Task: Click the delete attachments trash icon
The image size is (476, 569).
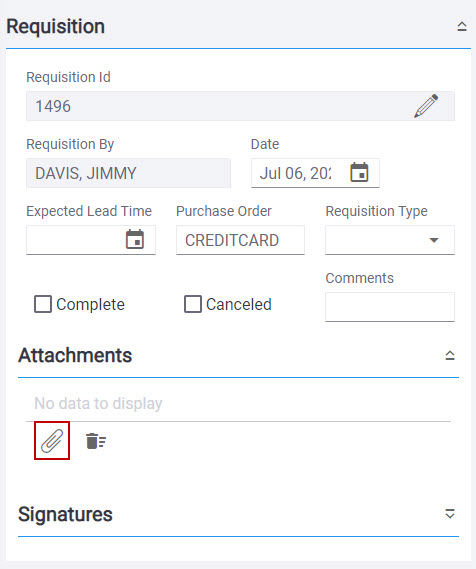Action: click(x=96, y=441)
